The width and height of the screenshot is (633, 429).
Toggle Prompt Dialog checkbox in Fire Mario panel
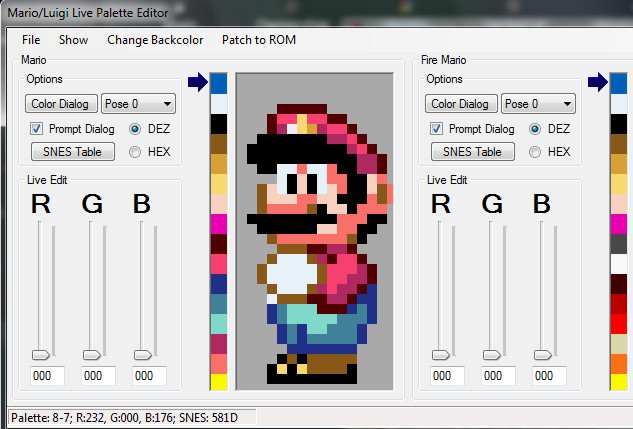(437, 129)
